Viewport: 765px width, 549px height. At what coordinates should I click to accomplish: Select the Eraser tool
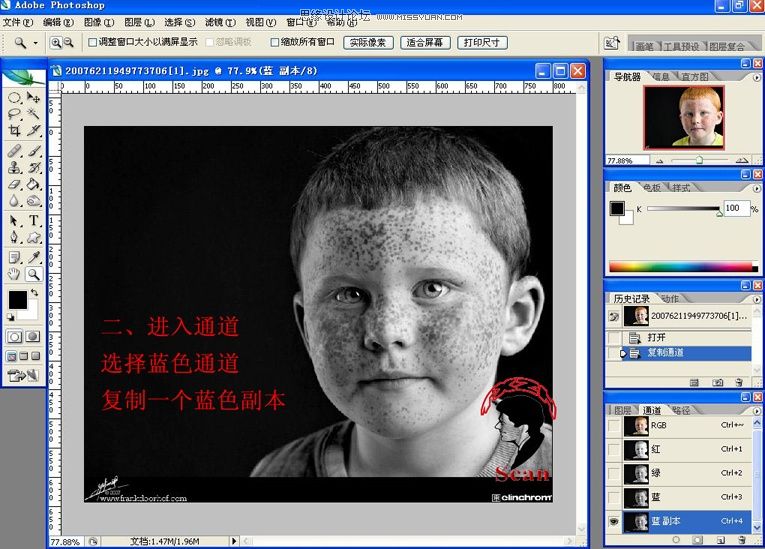click(15, 184)
